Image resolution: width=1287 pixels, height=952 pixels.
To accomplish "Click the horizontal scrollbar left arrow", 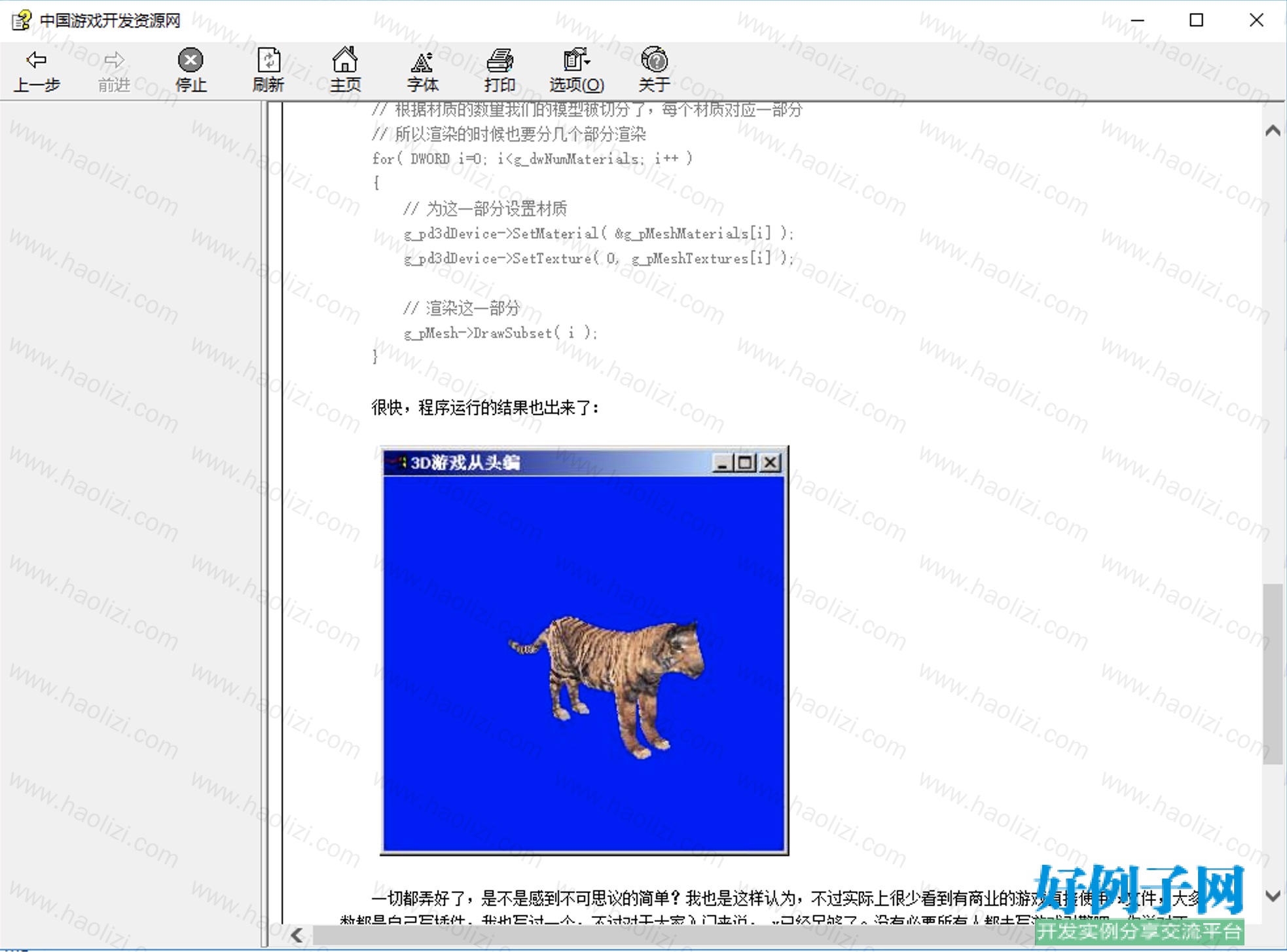I will tap(297, 935).
